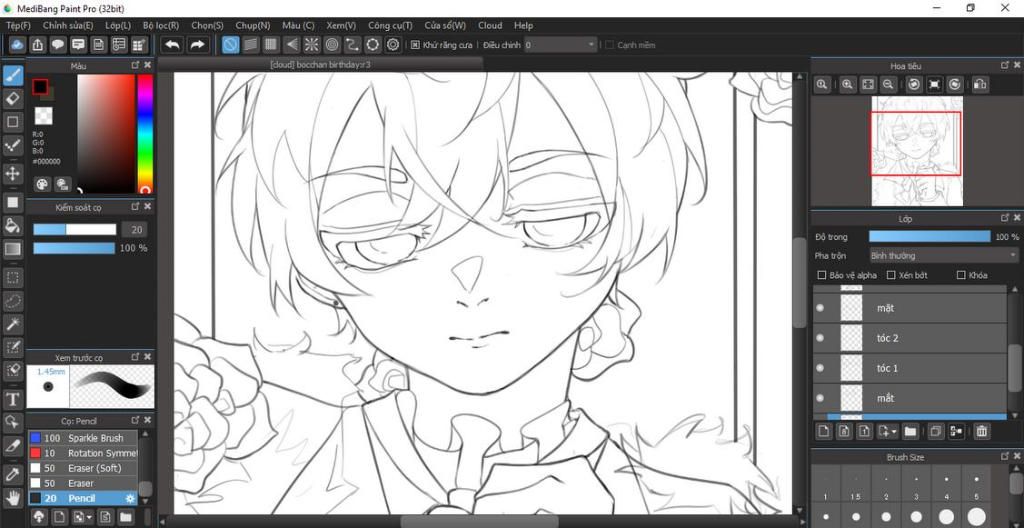Click the rainbow hue slider strip
The height and width of the screenshot is (528, 1024).
[144, 133]
